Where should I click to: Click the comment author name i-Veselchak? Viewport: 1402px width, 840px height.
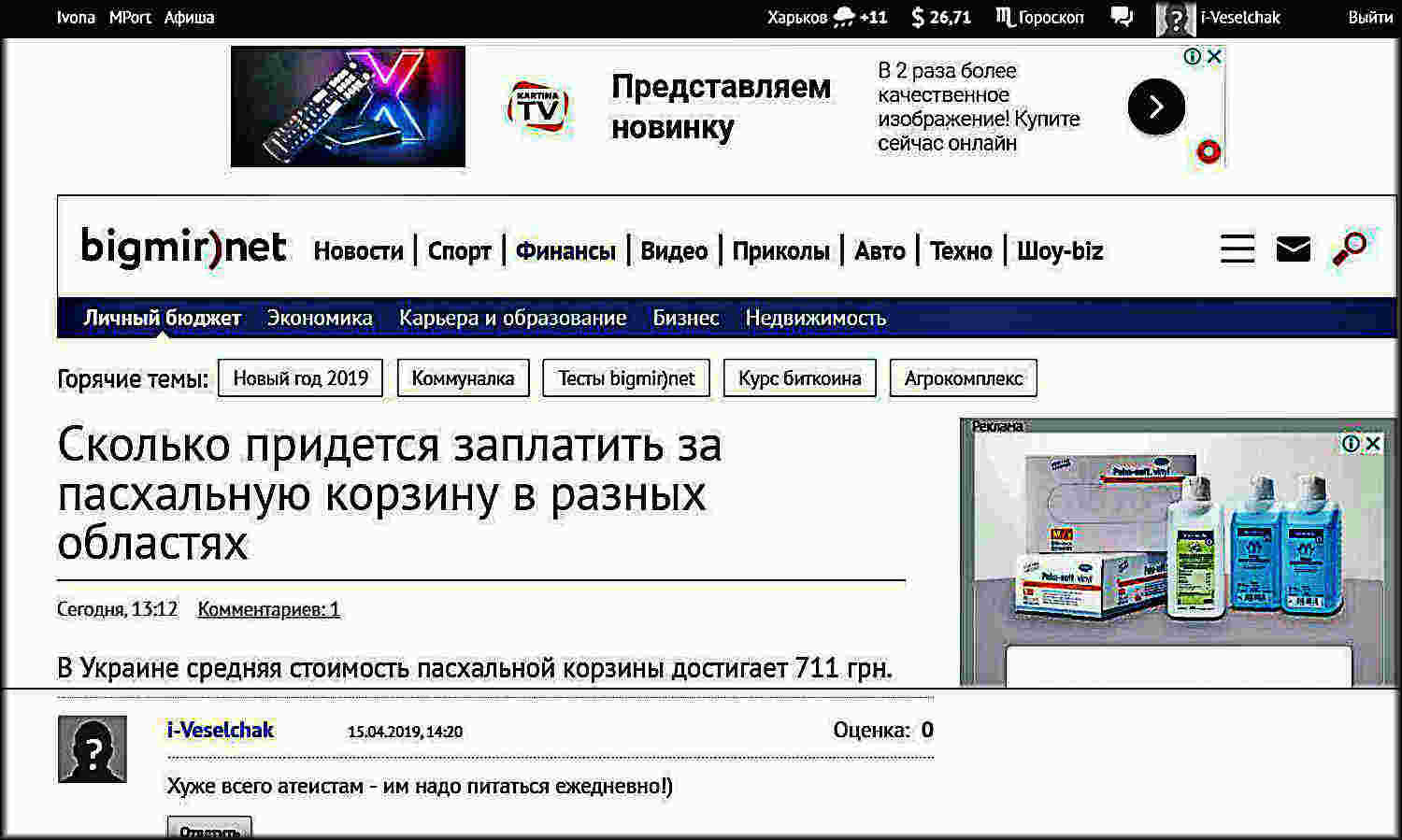pos(220,730)
